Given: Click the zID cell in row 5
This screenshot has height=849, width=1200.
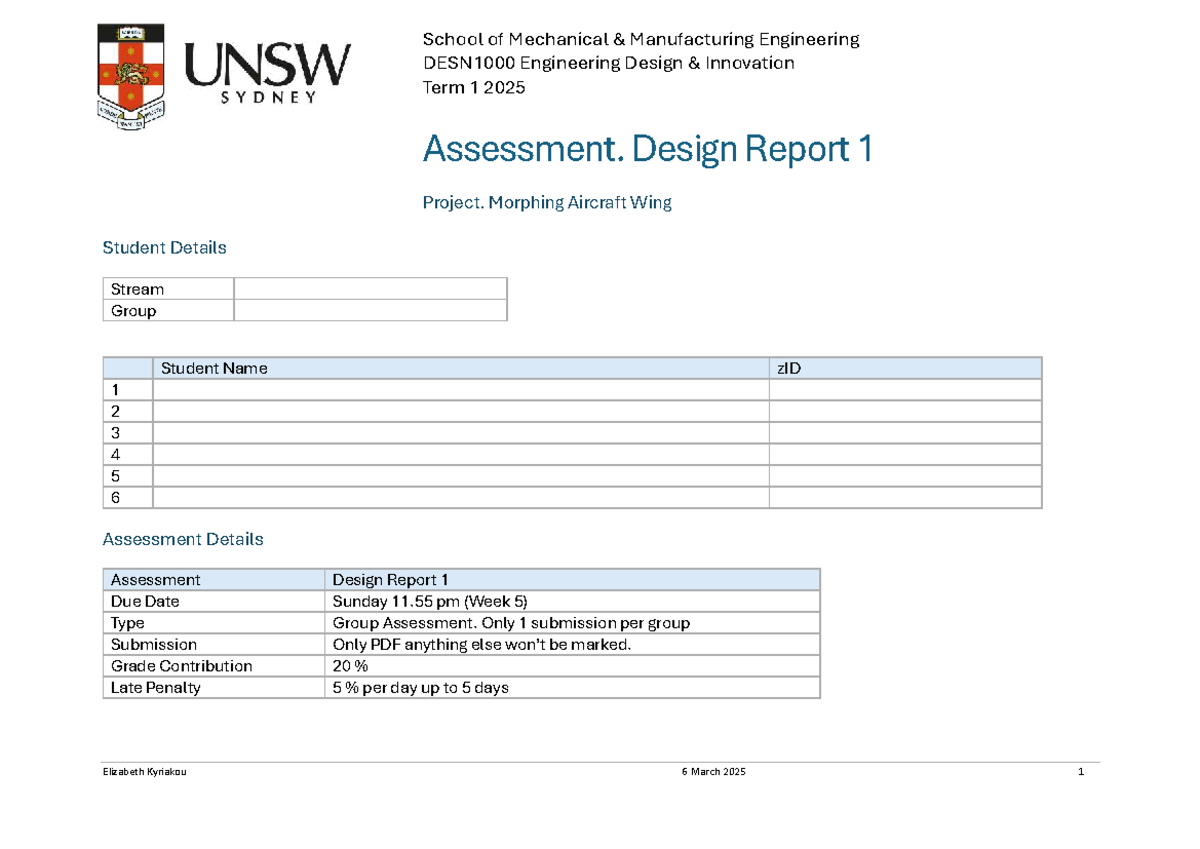Looking at the screenshot, I should (906, 476).
